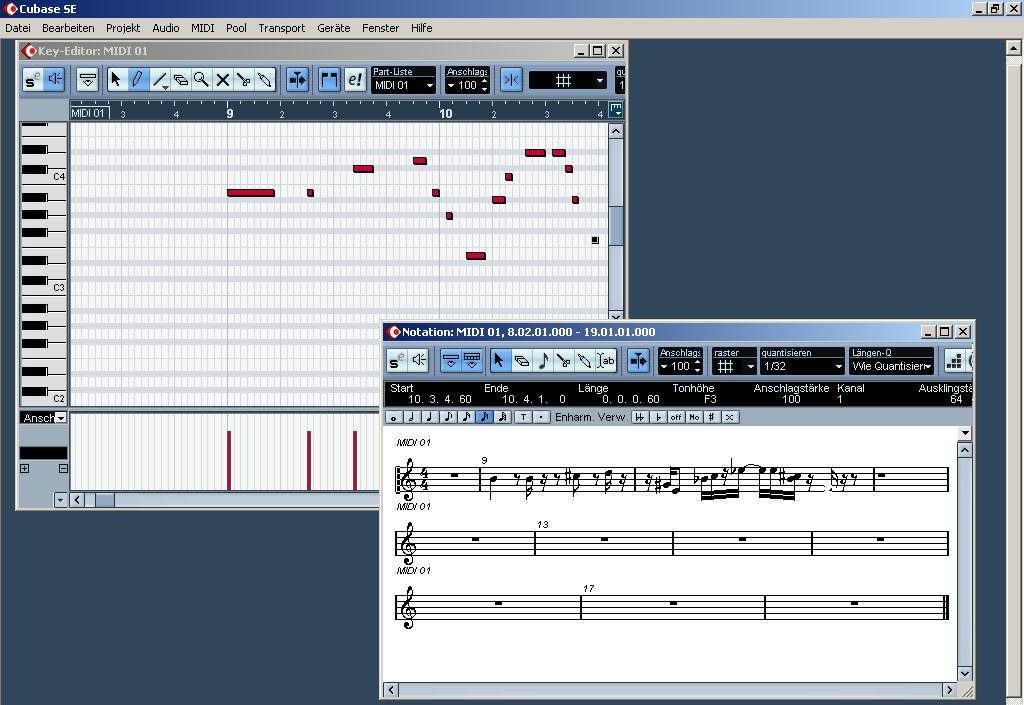Open the quantisieren 1/32 dropdown
This screenshot has width=1024, height=705.
(x=803, y=367)
